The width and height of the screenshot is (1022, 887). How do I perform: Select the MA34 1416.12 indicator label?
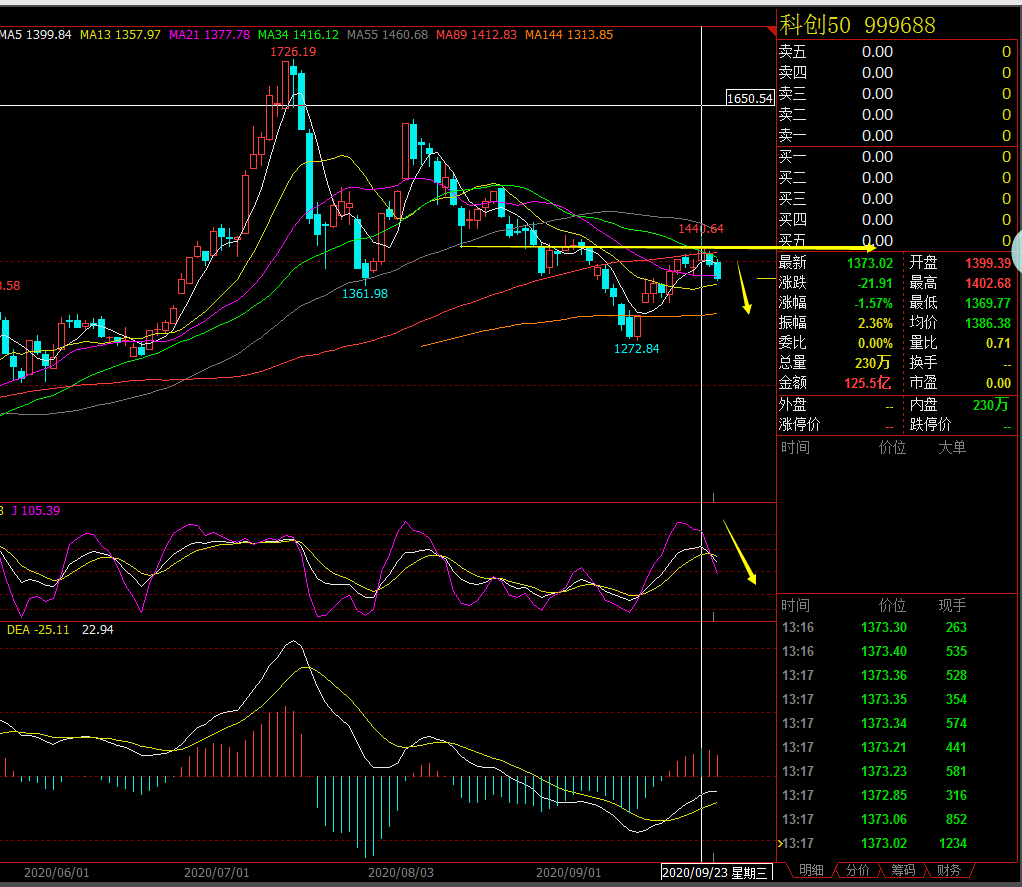(299, 35)
